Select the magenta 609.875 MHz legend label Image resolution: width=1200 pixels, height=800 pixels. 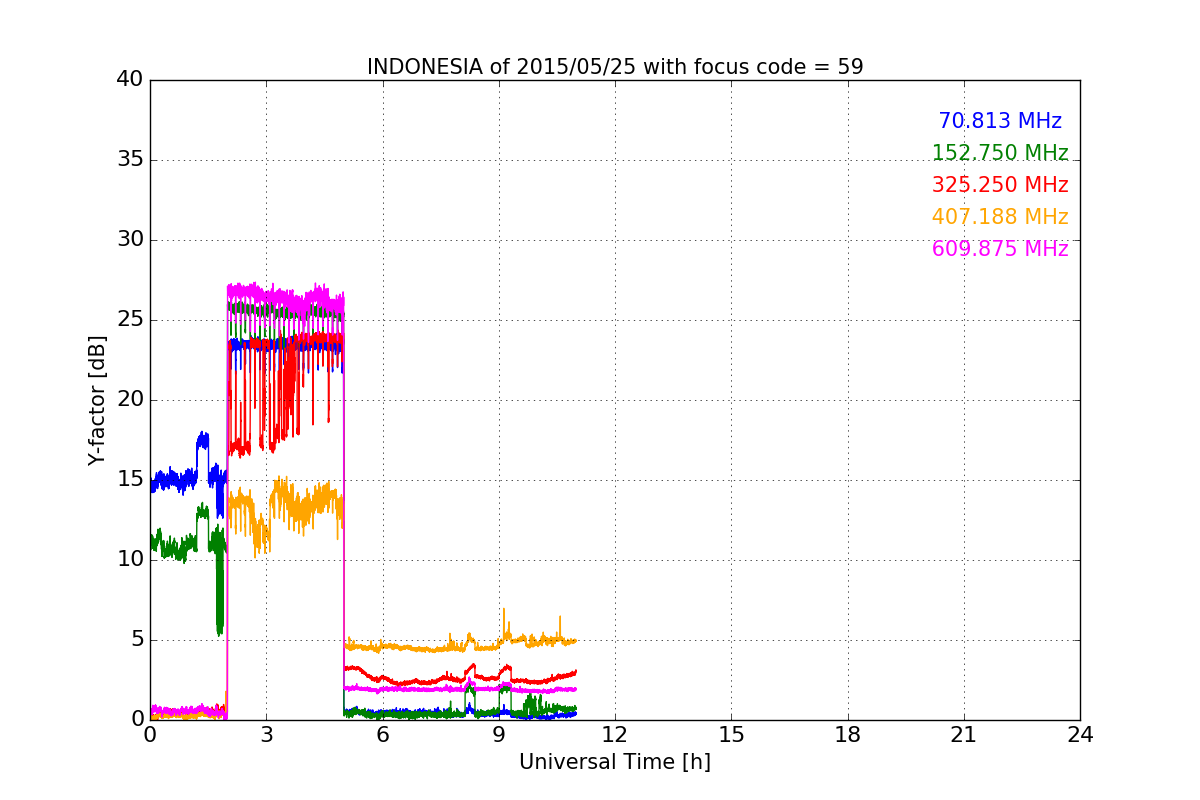[x=1000, y=249]
